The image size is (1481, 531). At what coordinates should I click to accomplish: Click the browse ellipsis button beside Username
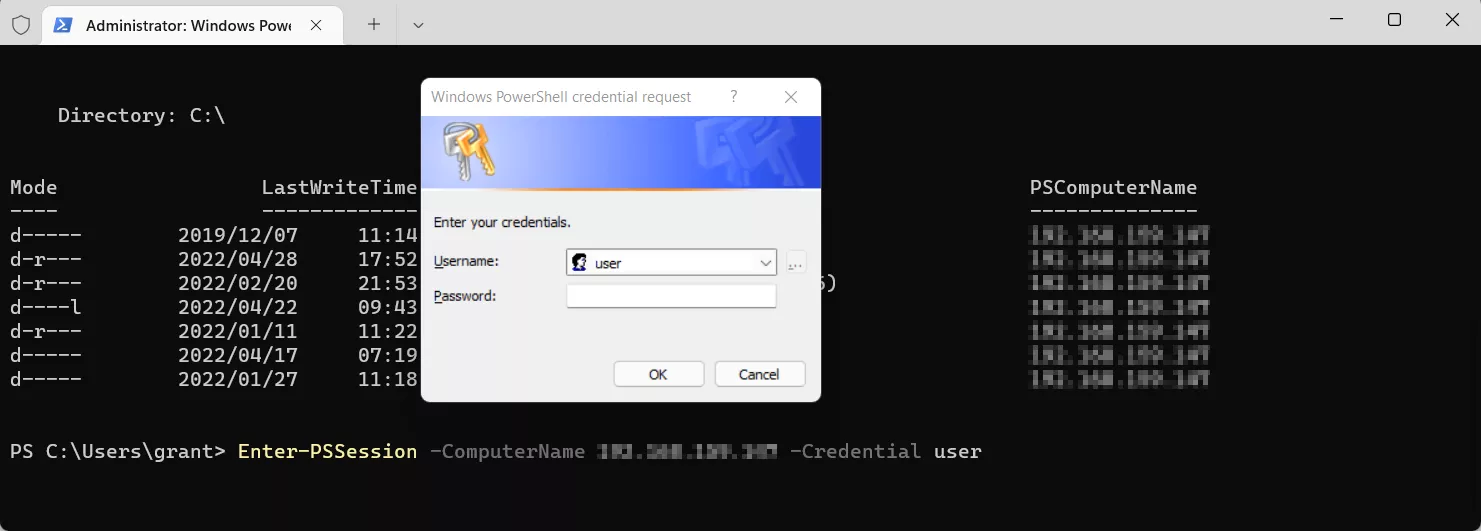796,263
